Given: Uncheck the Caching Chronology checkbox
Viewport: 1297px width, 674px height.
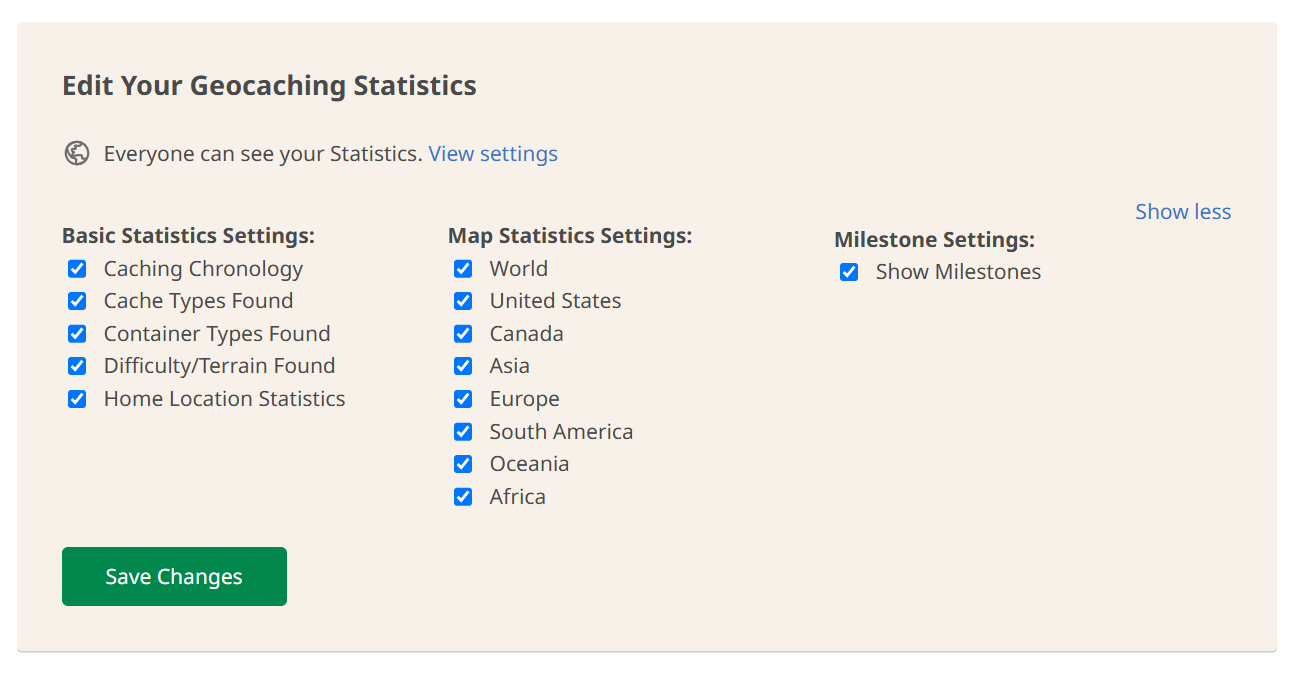Looking at the screenshot, I should pos(77,269).
